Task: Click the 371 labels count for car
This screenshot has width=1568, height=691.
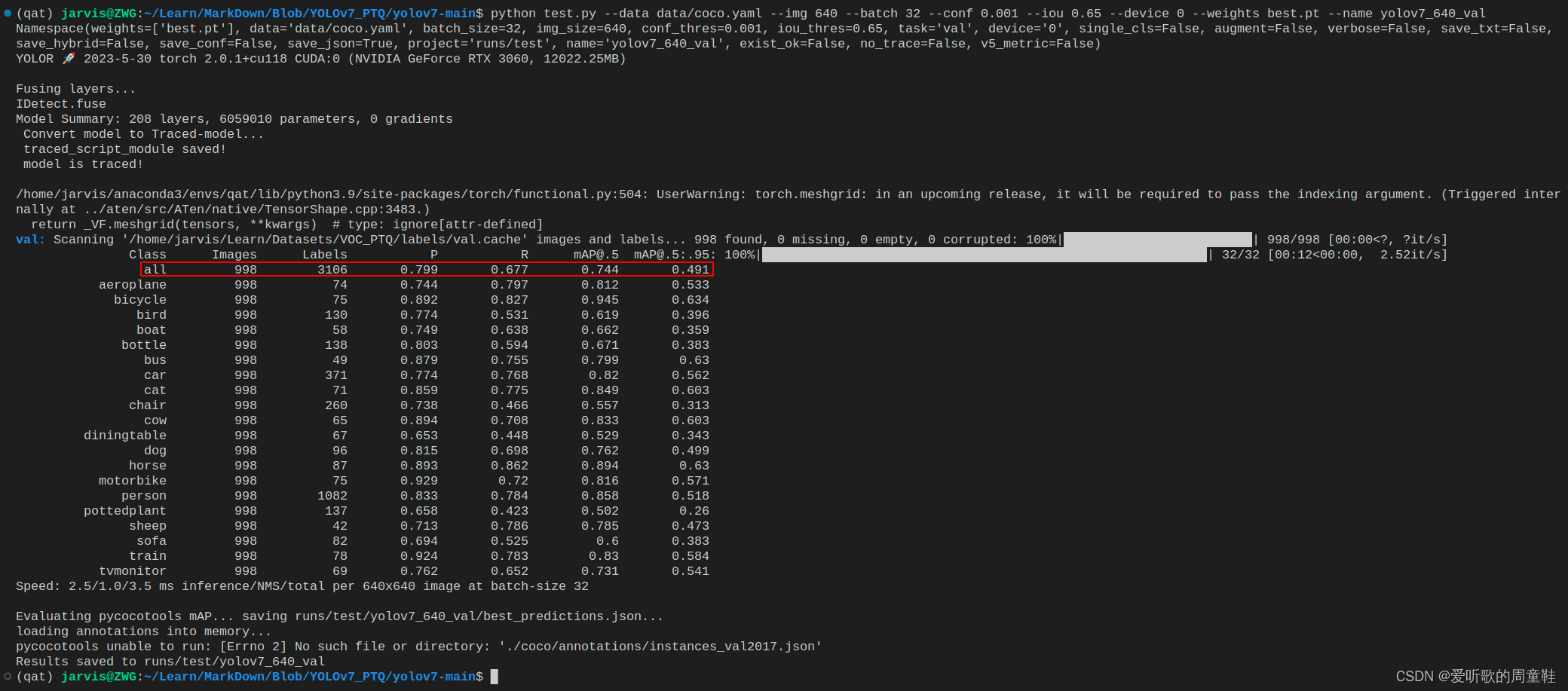Action: pyautogui.click(x=336, y=375)
